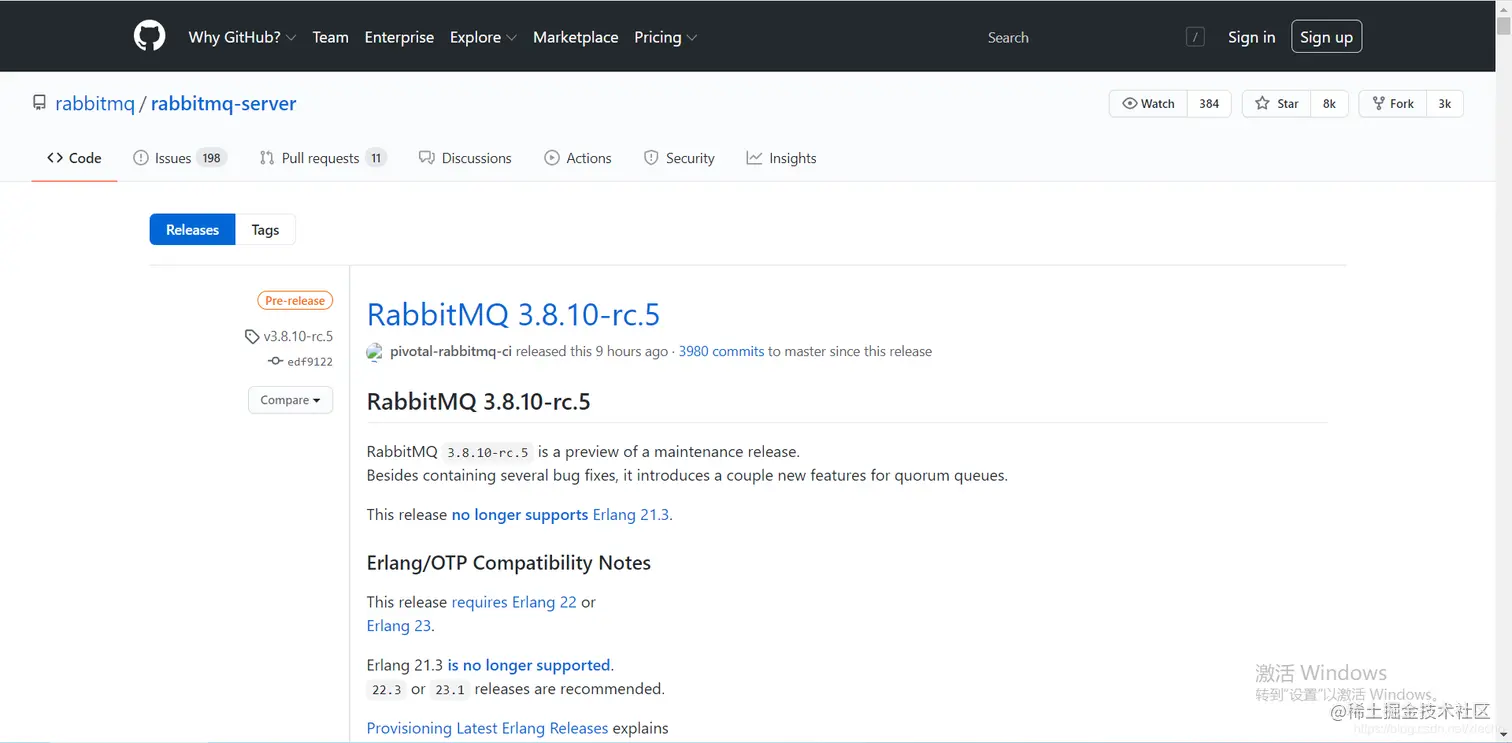Click the Actions play-circle icon

pos(552,158)
